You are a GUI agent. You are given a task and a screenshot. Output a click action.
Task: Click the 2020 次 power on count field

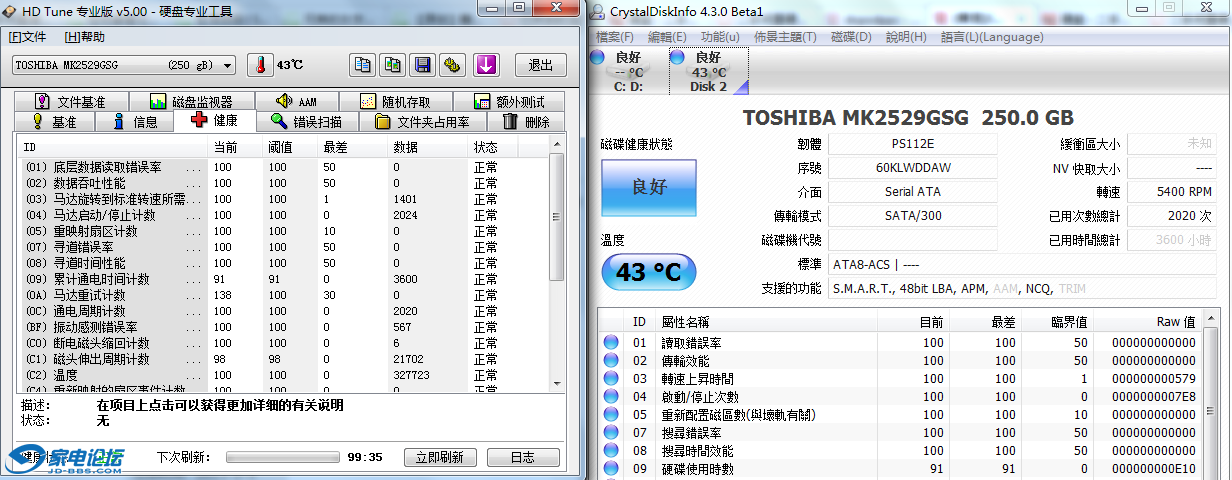pyautogui.click(x=1172, y=216)
